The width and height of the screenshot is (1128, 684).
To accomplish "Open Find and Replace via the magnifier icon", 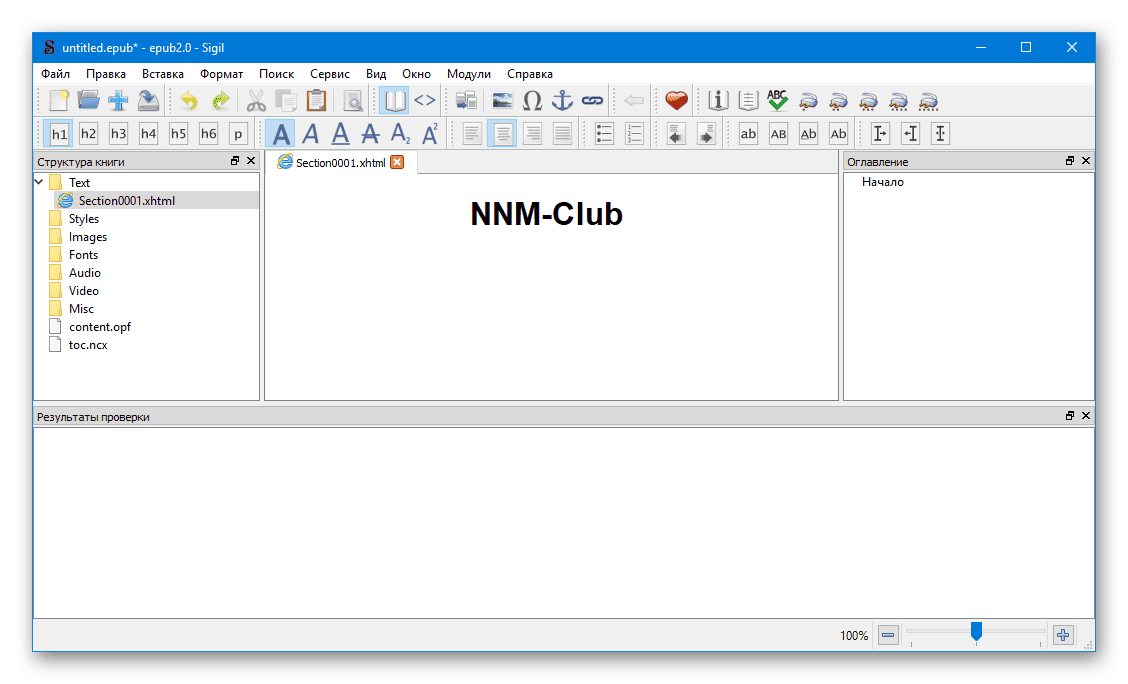I will (x=352, y=101).
